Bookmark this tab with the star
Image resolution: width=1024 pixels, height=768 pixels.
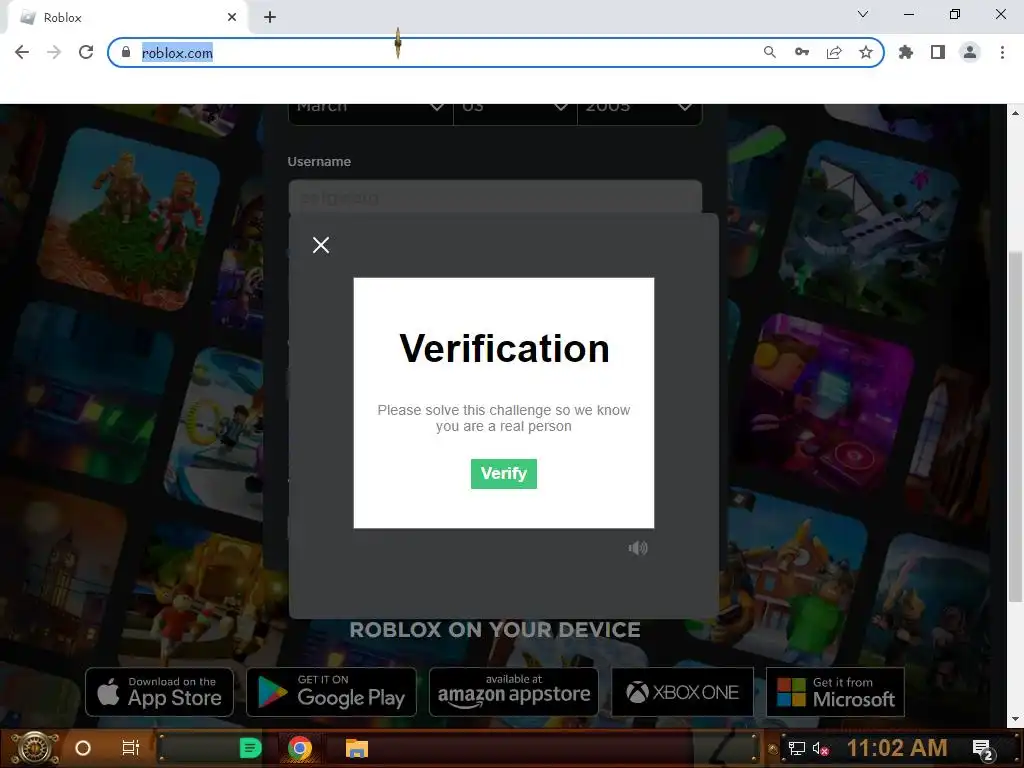[866, 52]
